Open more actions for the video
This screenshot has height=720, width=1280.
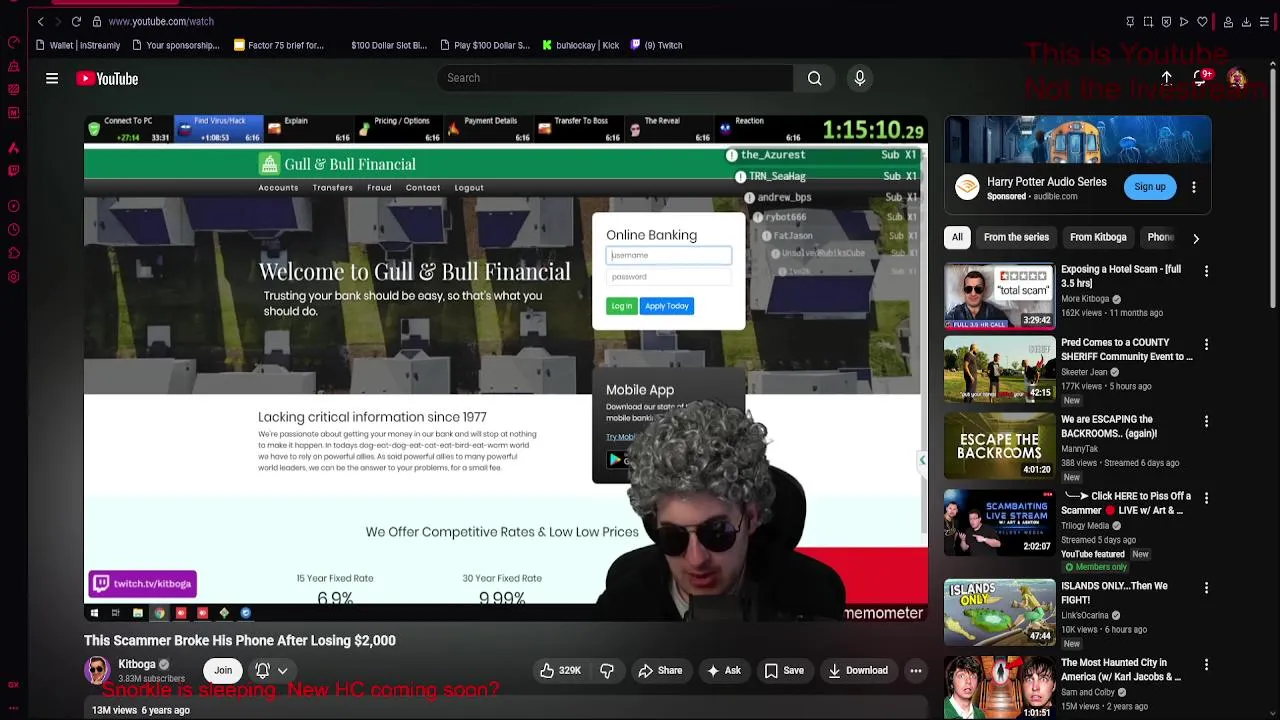click(916, 671)
